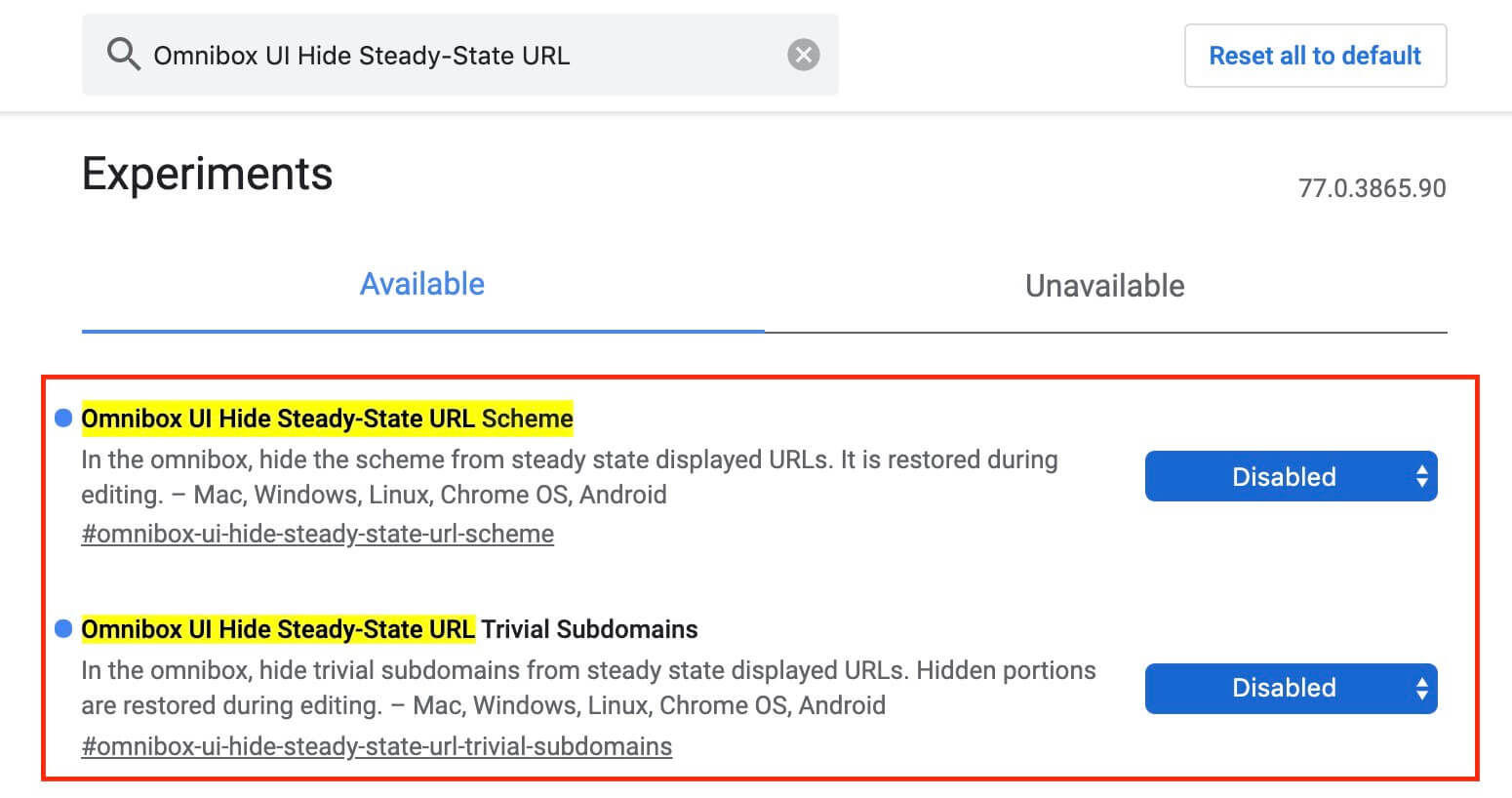Switch to the Unavailable tab
This screenshot has height=798, width=1512.
1104,286
